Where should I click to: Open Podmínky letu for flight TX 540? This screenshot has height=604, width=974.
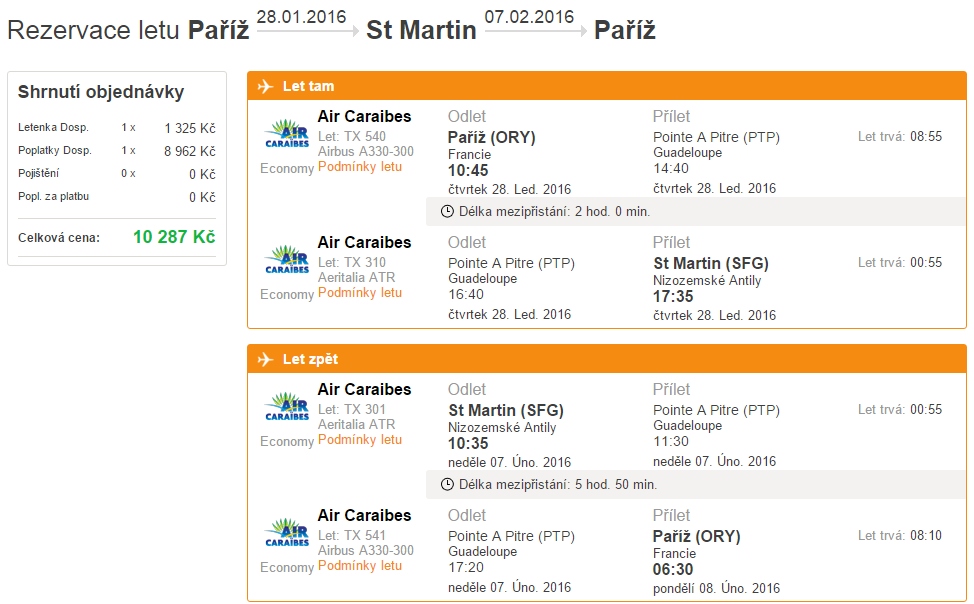[x=360, y=167]
